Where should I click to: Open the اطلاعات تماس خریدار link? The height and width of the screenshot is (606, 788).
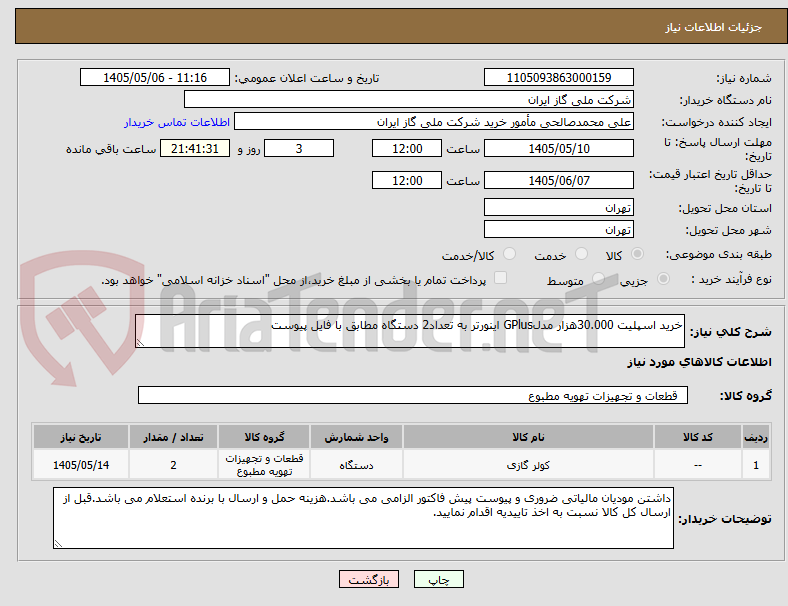(177, 122)
